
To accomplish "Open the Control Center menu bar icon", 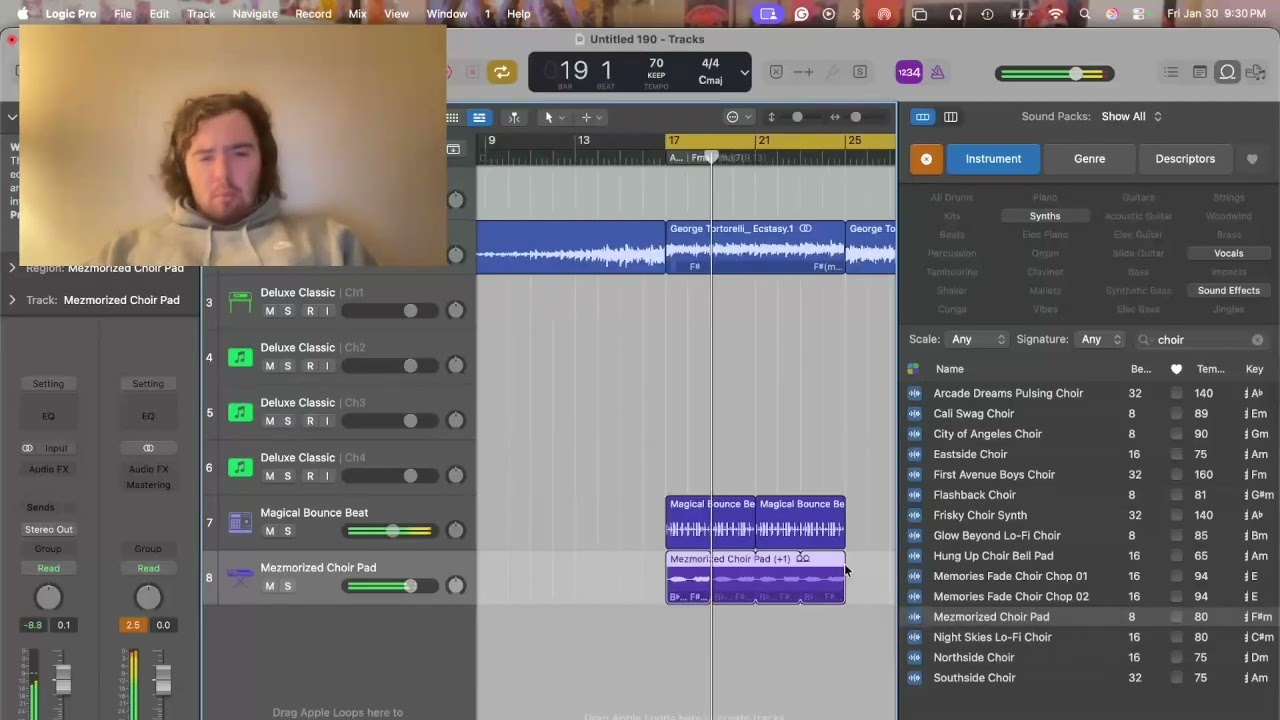I will 1139,14.
